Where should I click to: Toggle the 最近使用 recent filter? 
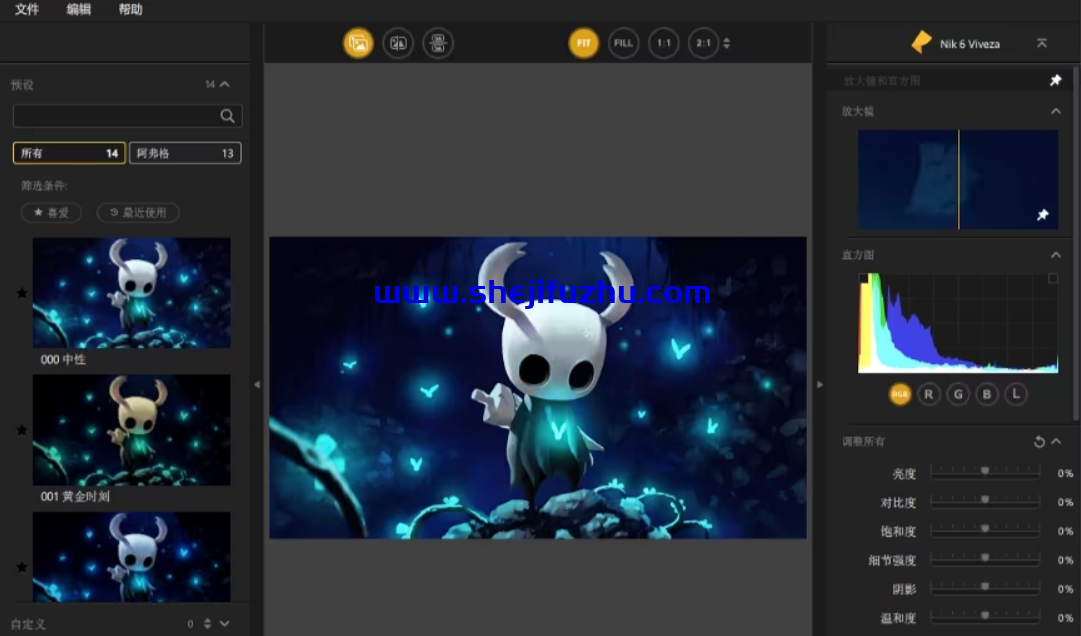(138, 213)
